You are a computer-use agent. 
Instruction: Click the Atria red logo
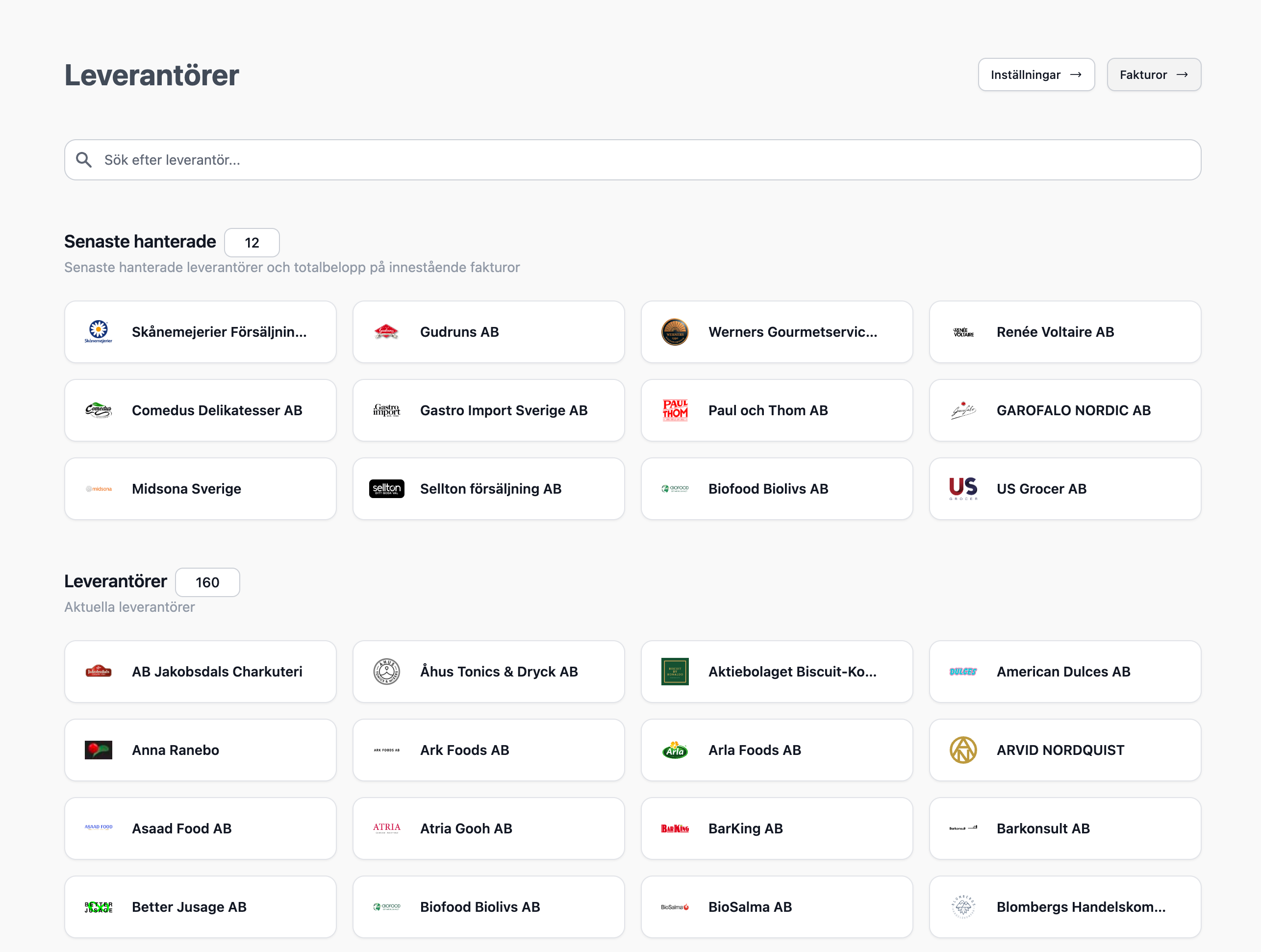click(386, 828)
